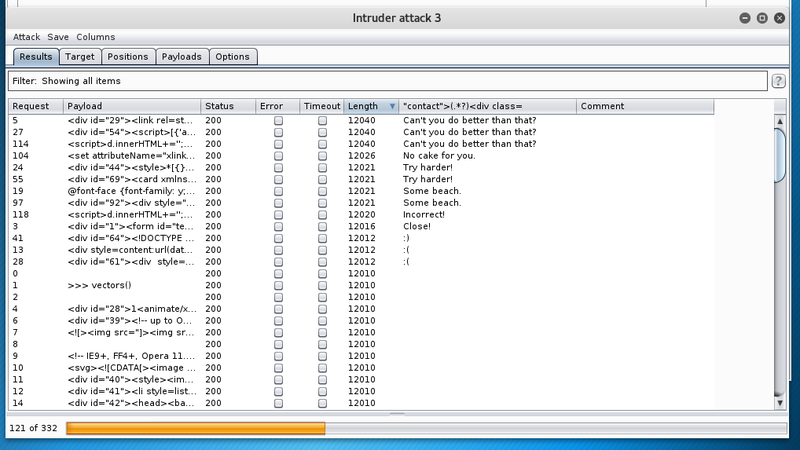Switch to the Payloads tab
The height and width of the screenshot is (450, 800).
coord(181,57)
